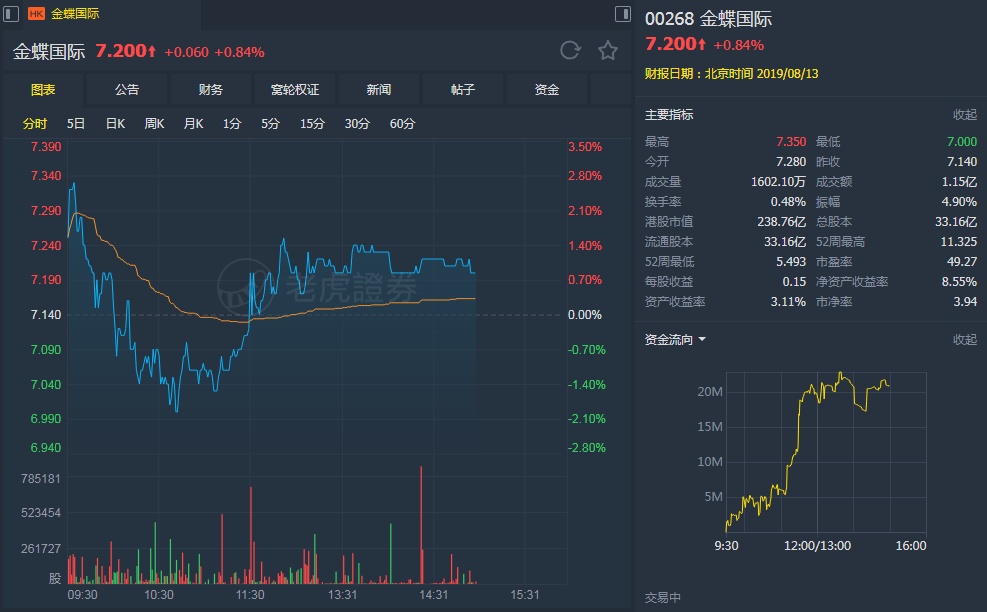Screen dimensions: 987x612
Task: Select the 日K chart period
Action: click(x=115, y=123)
